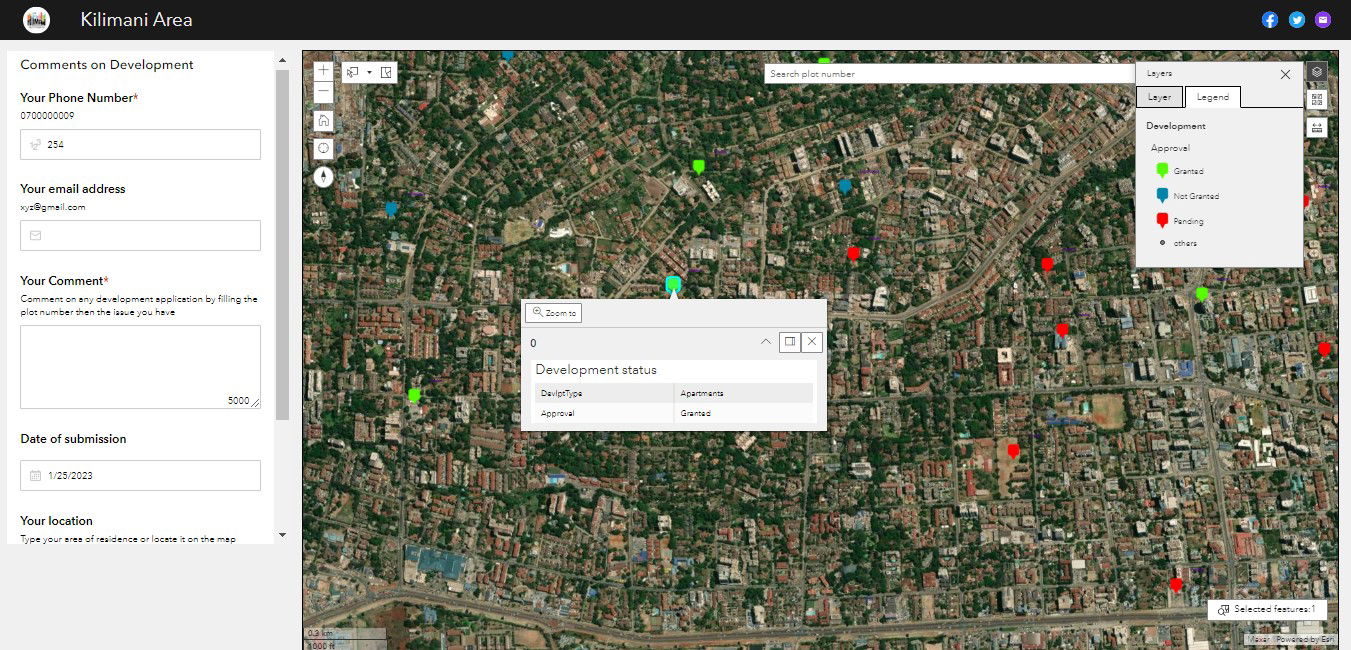Activate the find my location icon

pos(323,148)
